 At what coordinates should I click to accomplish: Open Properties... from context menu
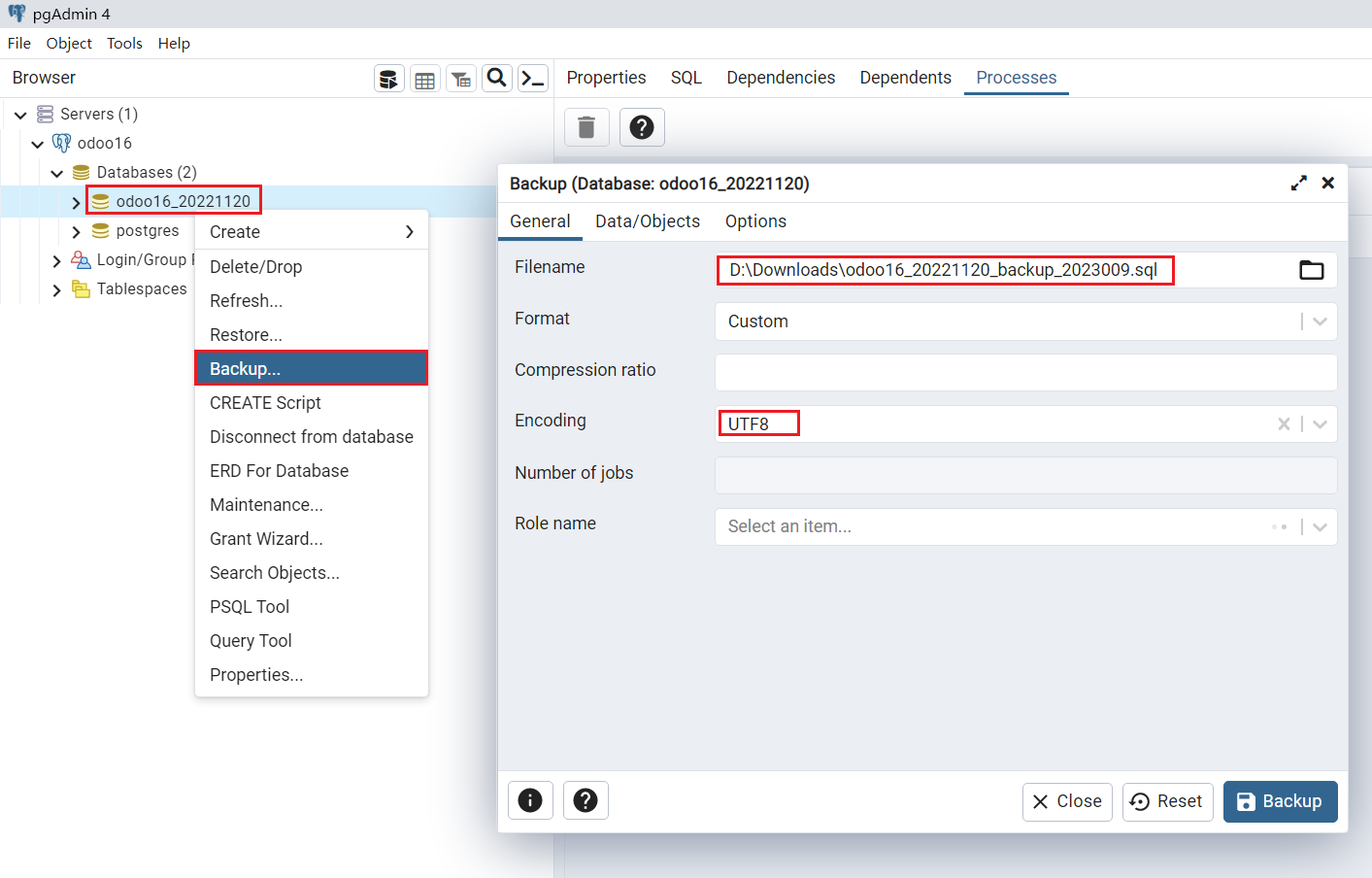pos(312,675)
